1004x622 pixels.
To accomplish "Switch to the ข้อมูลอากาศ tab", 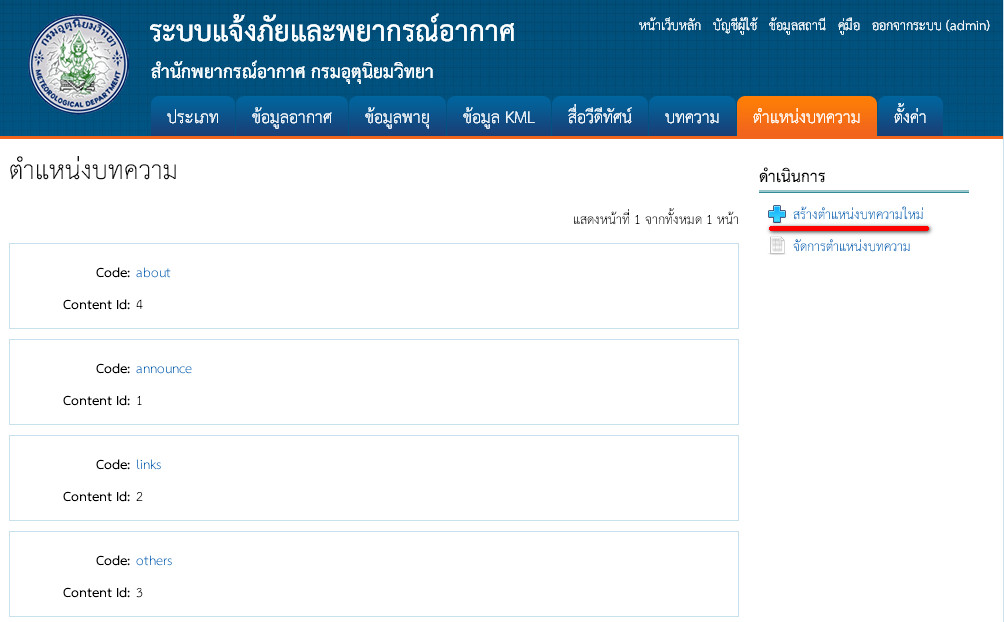I will point(292,117).
